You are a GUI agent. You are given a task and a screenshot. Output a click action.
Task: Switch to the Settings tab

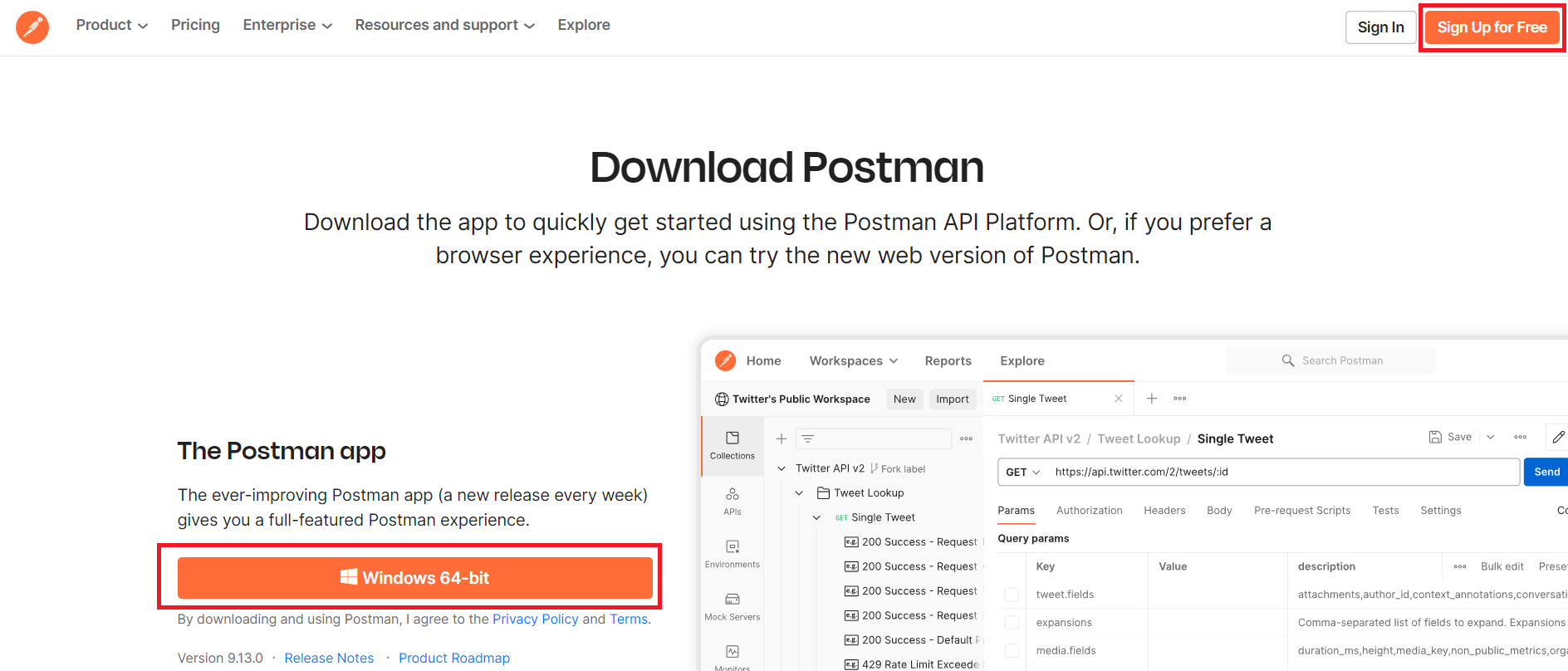(x=1440, y=511)
